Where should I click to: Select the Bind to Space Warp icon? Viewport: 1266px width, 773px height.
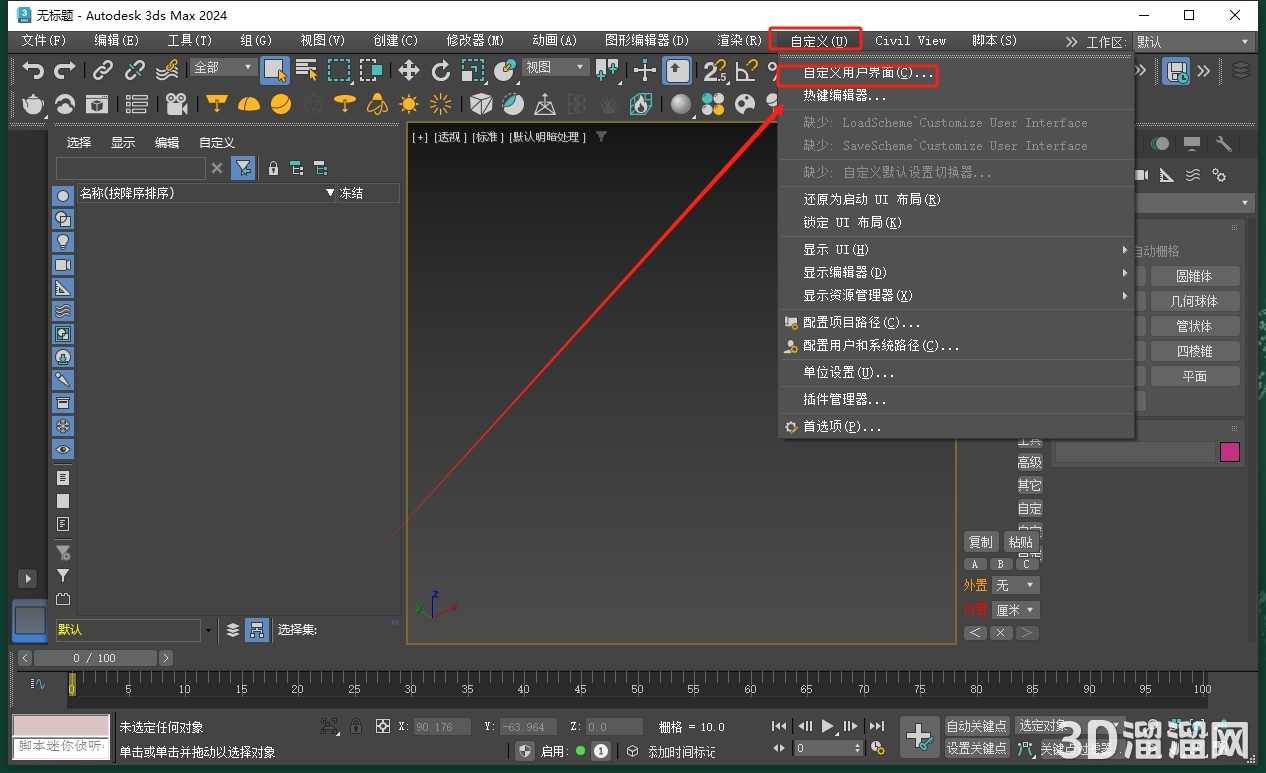pyautogui.click(x=167, y=70)
